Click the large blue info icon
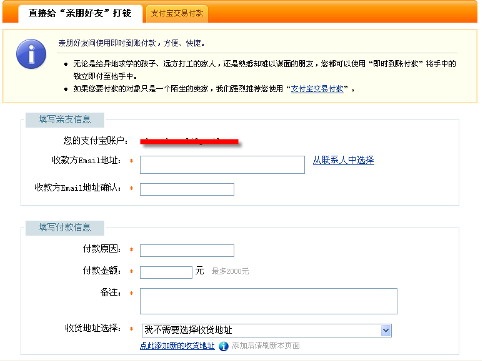The width and height of the screenshot is (482, 361). pyautogui.click(x=31, y=54)
